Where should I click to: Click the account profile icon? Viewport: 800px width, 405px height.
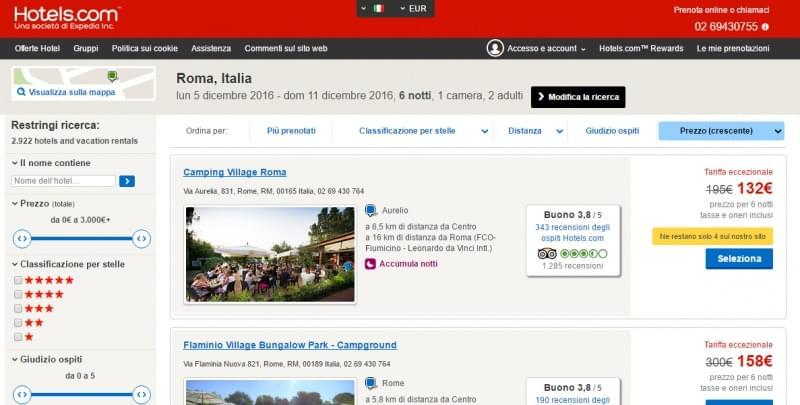click(x=495, y=48)
